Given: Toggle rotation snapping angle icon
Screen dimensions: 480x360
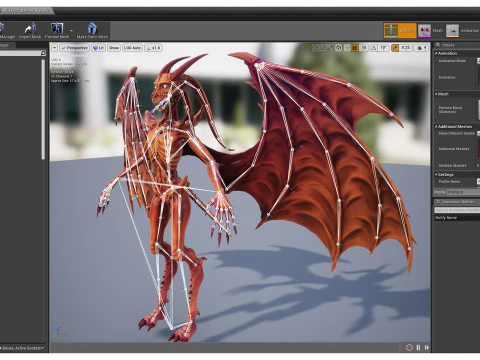Looking at the screenshot, I should [x=374, y=48].
